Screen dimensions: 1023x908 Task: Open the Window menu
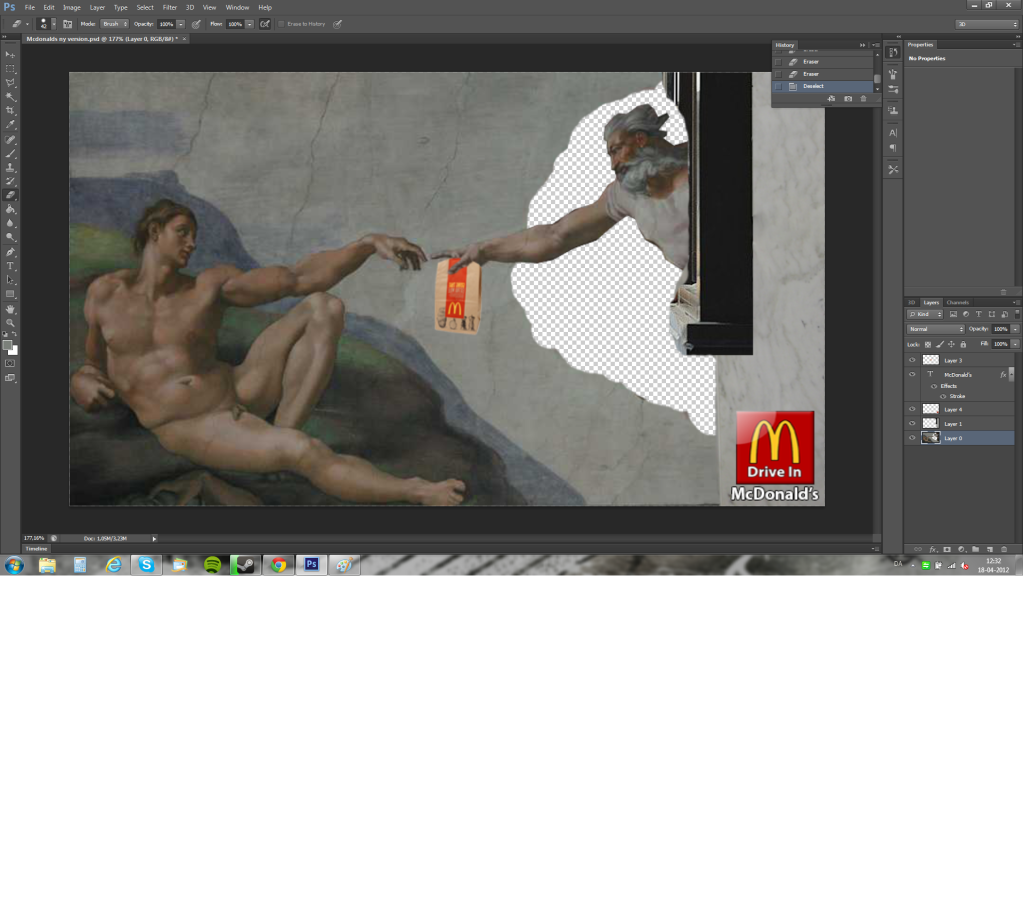pyautogui.click(x=237, y=8)
